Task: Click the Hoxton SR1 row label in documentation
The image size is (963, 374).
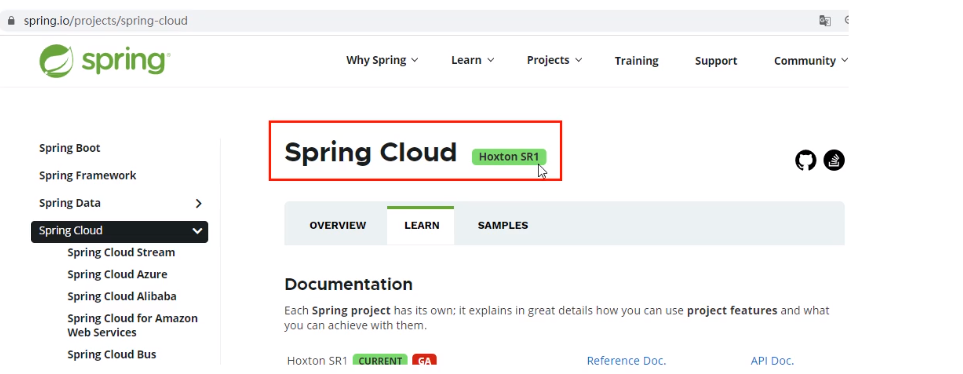Action: pyautogui.click(x=318, y=361)
